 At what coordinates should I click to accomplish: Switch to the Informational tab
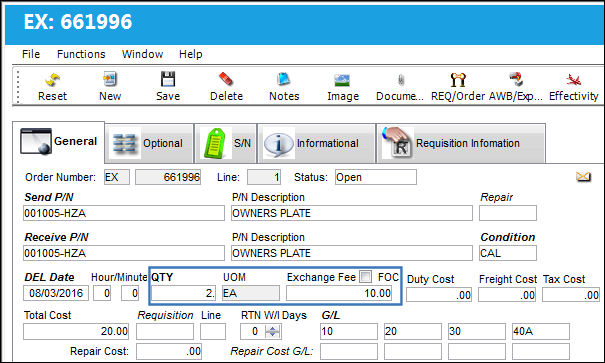pos(316,144)
